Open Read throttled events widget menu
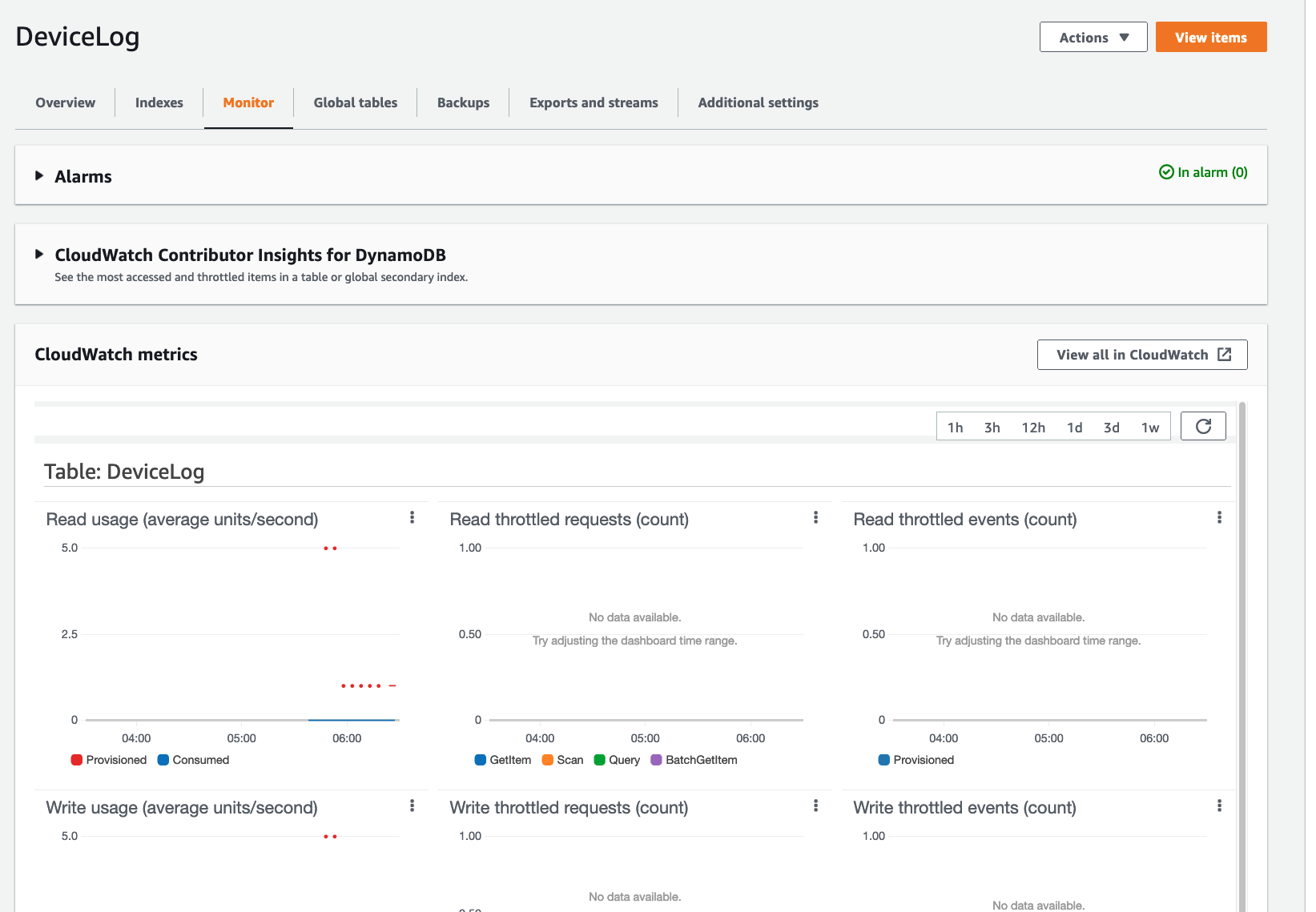Image resolution: width=1316 pixels, height=912 pixels. (x=1220, y=518)
